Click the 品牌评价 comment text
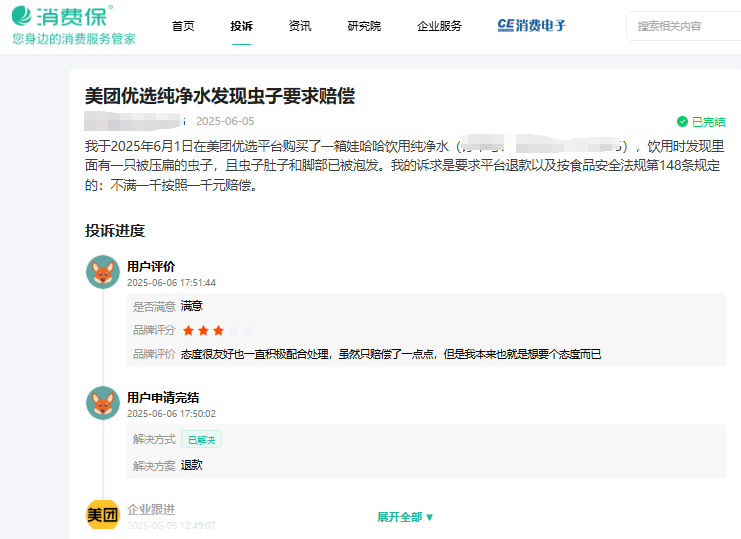This screenshot has height=539, width=741. (391, 354)
